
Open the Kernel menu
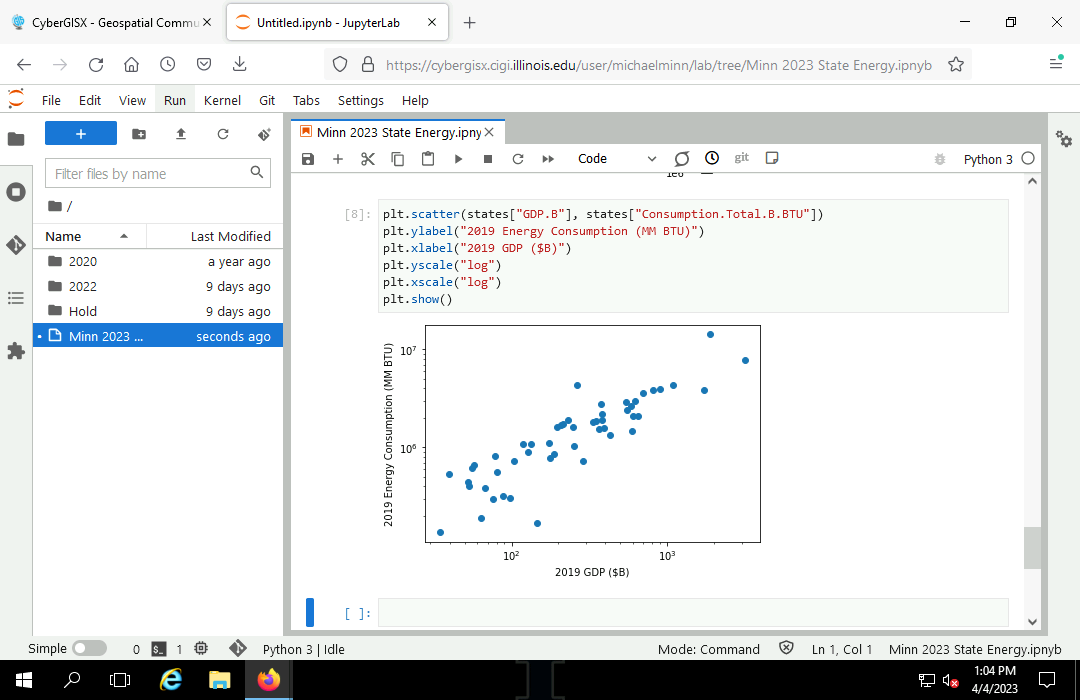click(x=222, y=100)
